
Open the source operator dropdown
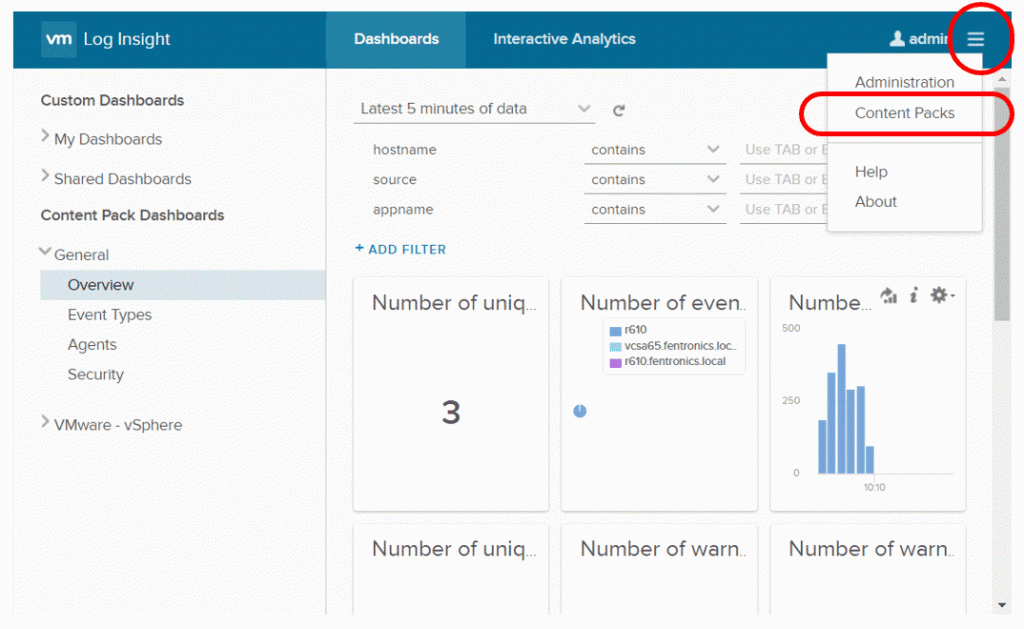click(655, 180)
